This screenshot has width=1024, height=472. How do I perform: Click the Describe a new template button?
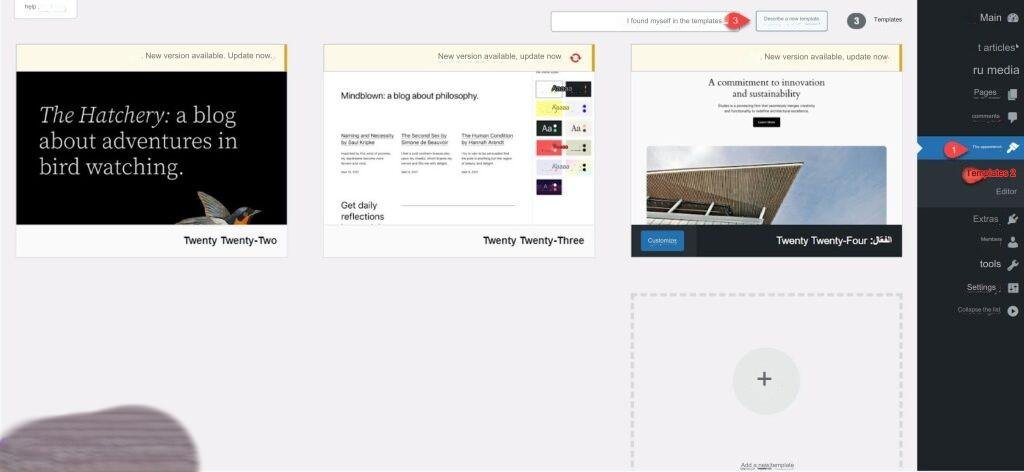pyautogui.click(x=792, y=21)
